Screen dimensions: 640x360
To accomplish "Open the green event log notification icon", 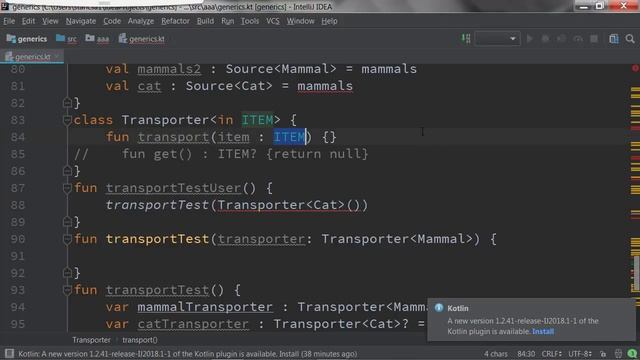I will tap(632, 354).
